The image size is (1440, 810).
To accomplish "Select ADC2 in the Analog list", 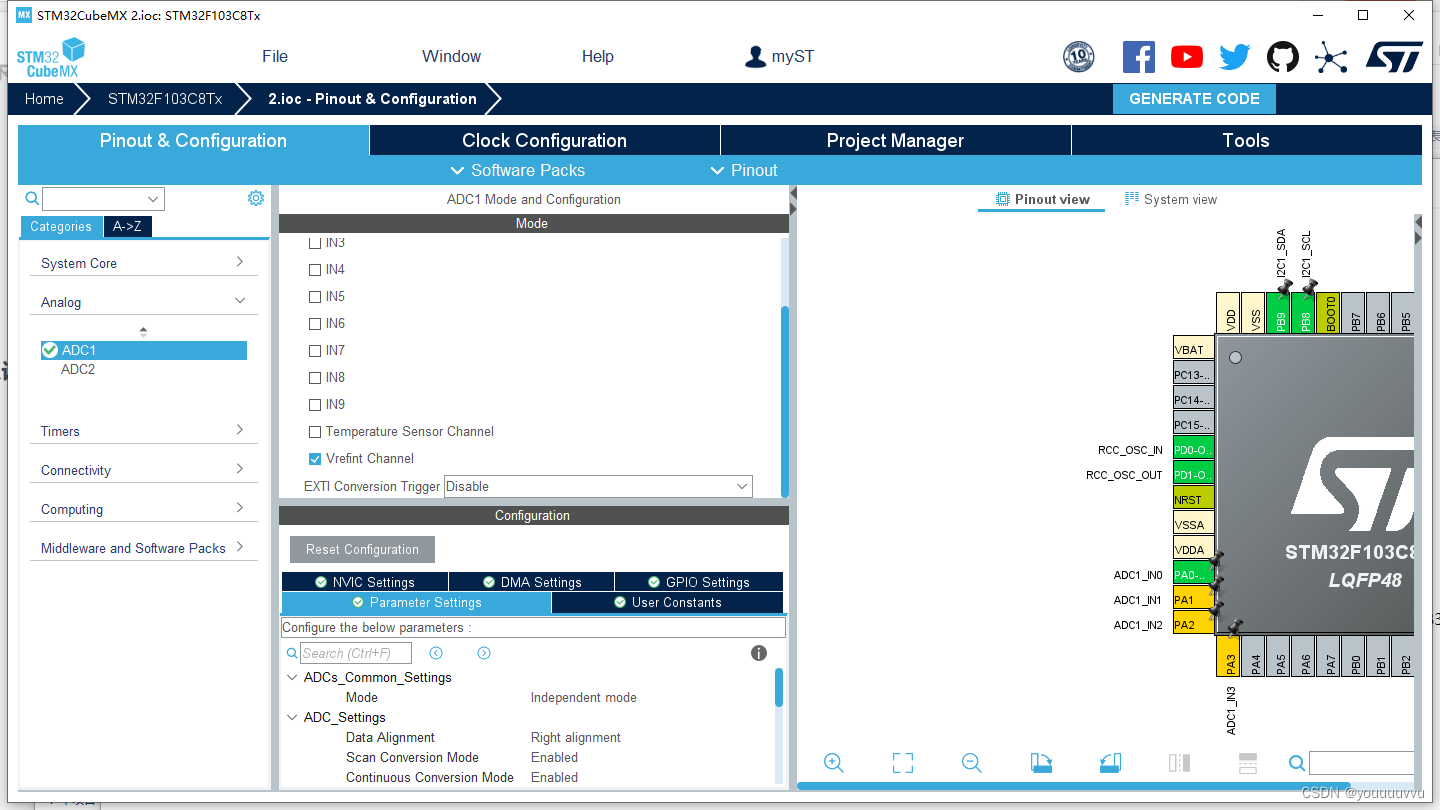I will (x=78, y=369).
